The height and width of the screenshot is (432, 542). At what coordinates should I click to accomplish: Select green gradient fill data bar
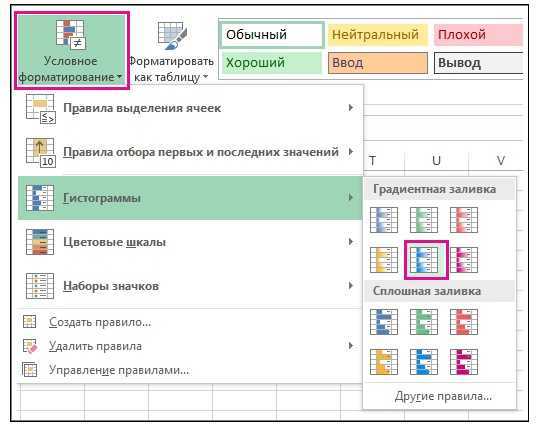[x=424, y=220]
